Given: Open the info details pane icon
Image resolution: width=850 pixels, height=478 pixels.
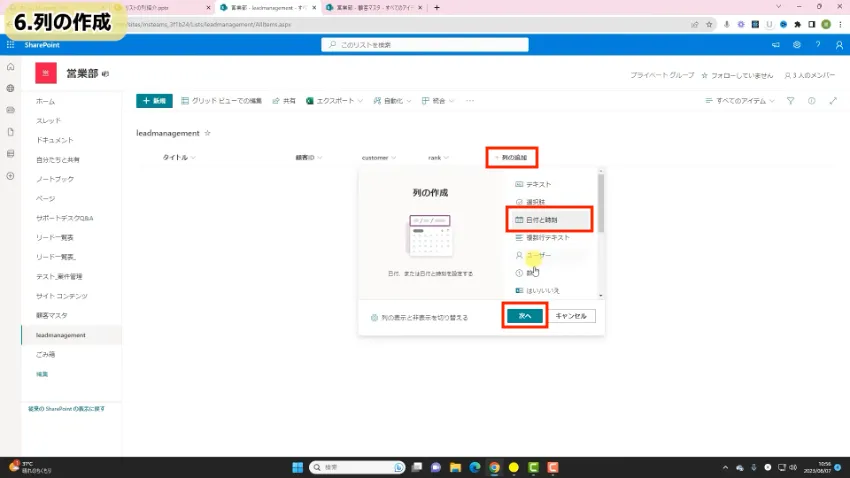Looking at the screenshot, I should click(811, 101).
